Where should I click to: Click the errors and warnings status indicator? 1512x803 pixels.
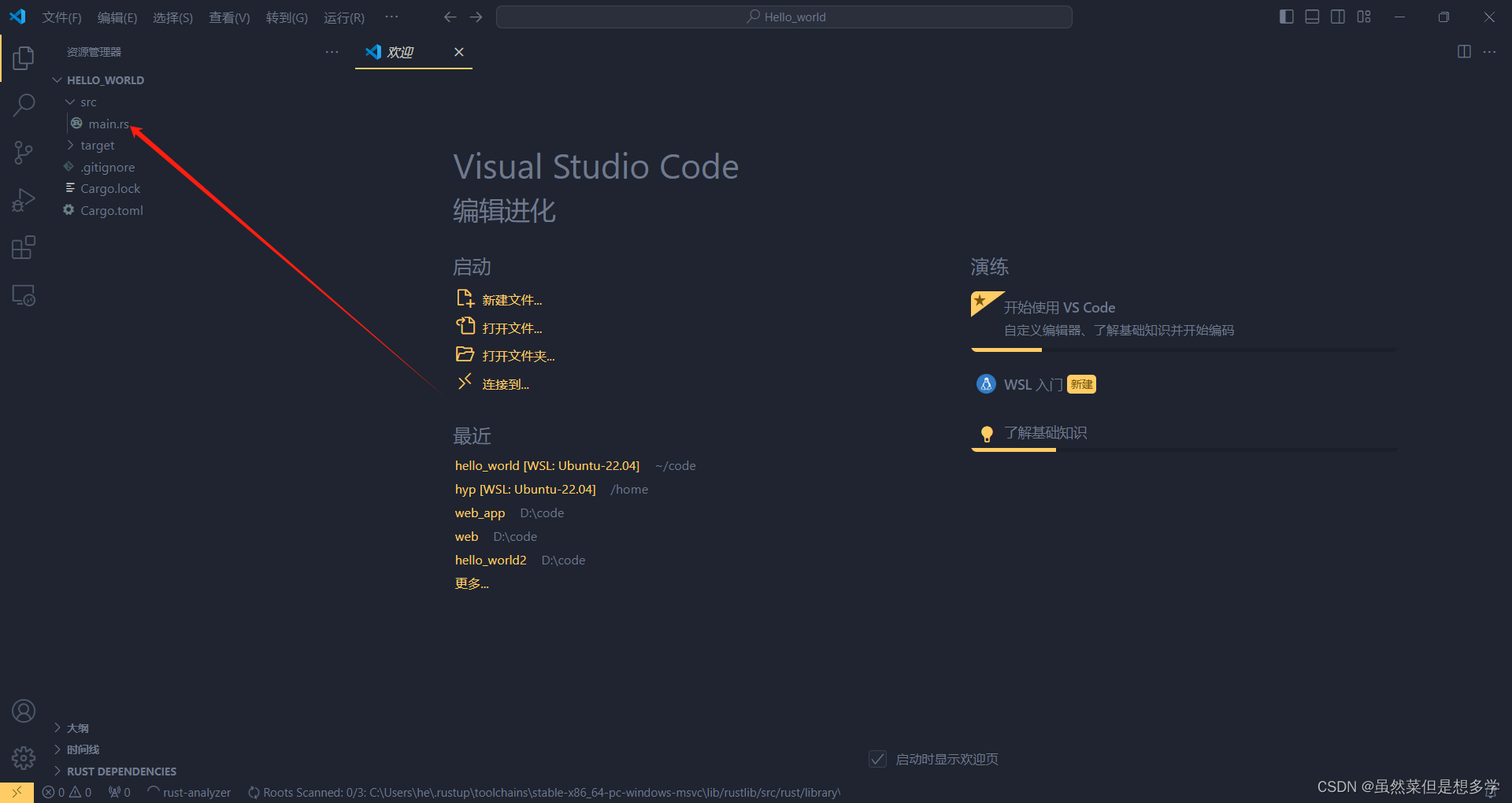[66, 792]
